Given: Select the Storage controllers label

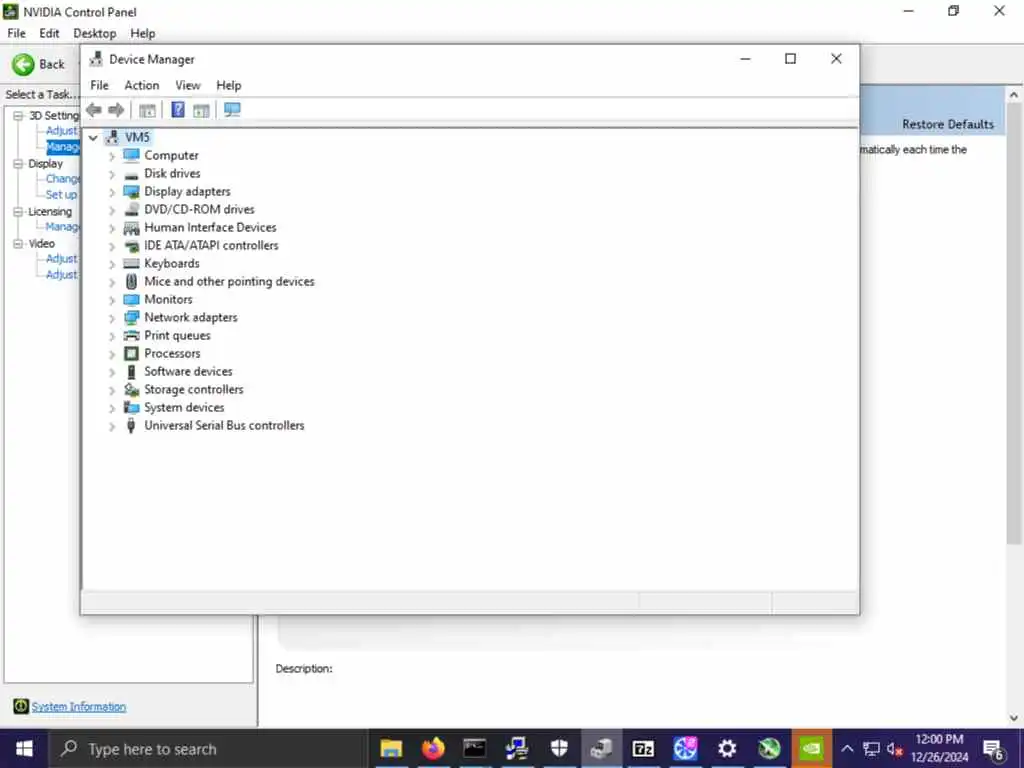Looking at the screenshot, I should tap(194, 389).
